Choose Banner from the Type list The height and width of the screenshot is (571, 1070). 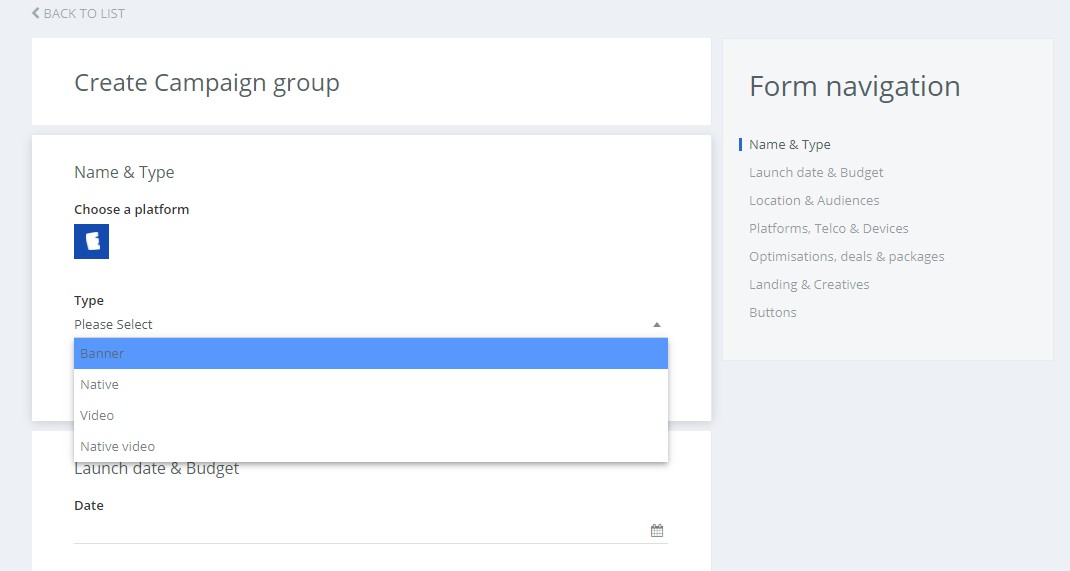point(371,353)
